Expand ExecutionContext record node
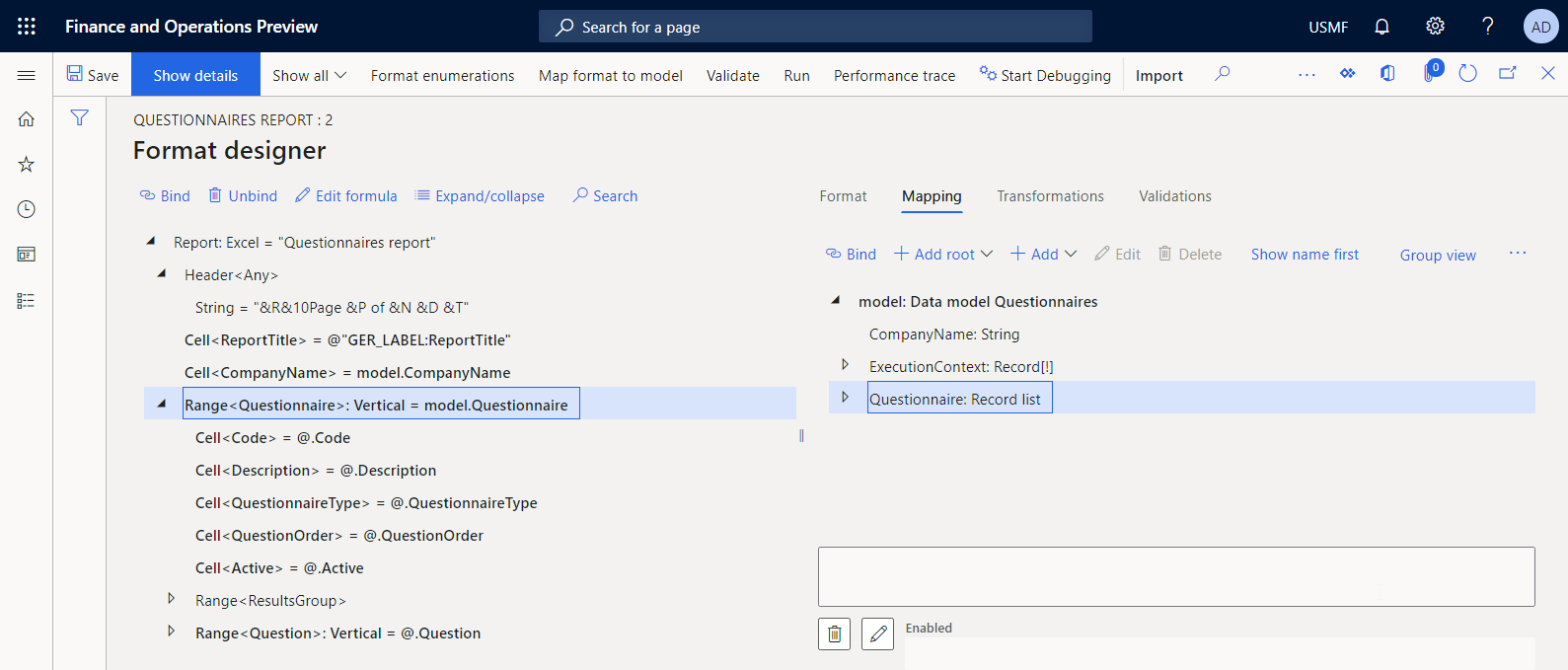This screenshot has width=1568, height=670. tap(846, 365)
